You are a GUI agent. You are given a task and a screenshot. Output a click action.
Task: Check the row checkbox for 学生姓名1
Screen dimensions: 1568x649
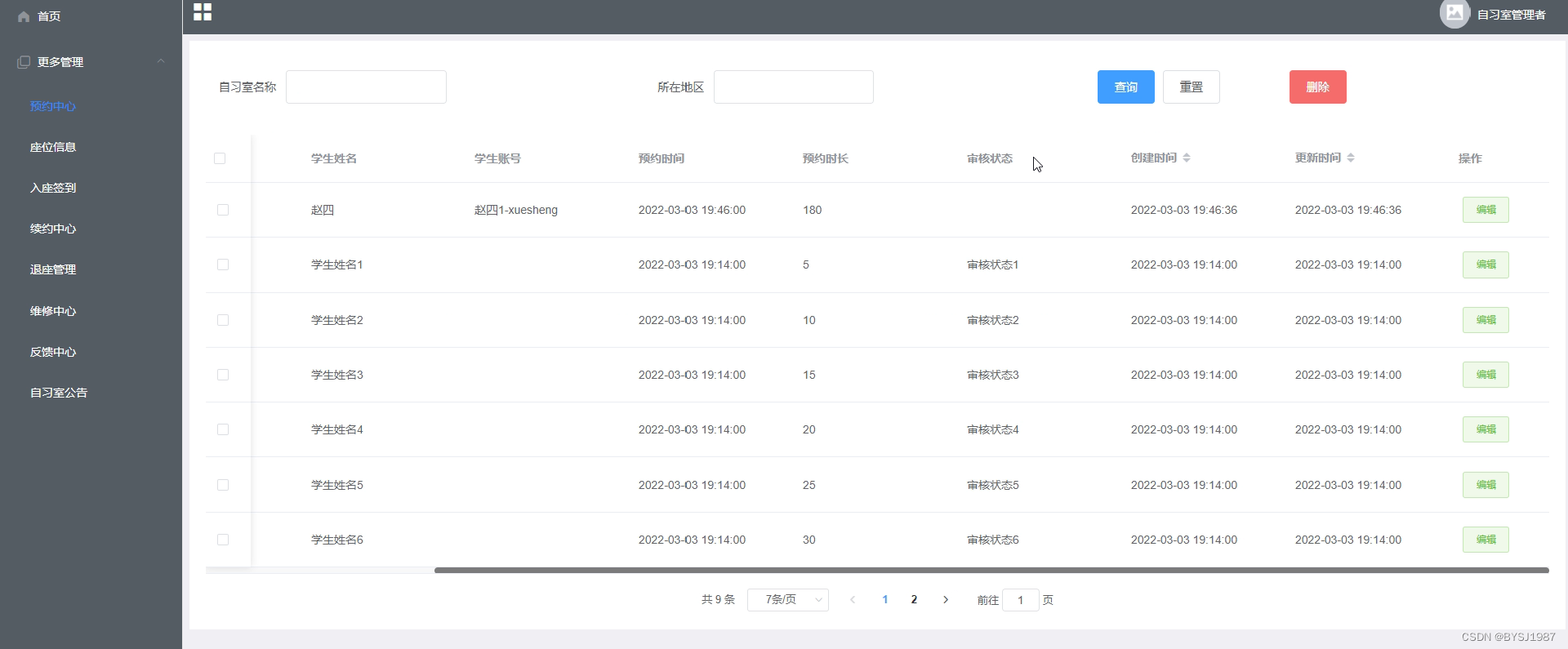click(223, 264)
